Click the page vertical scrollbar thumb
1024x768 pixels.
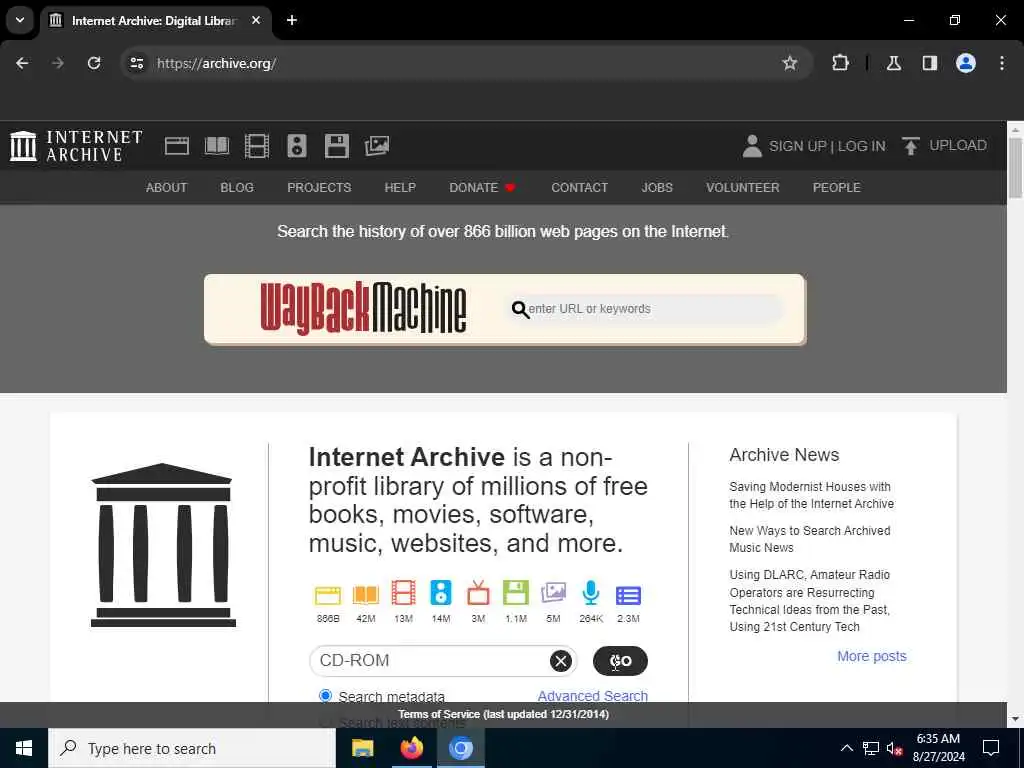[x=1016, y=167]
